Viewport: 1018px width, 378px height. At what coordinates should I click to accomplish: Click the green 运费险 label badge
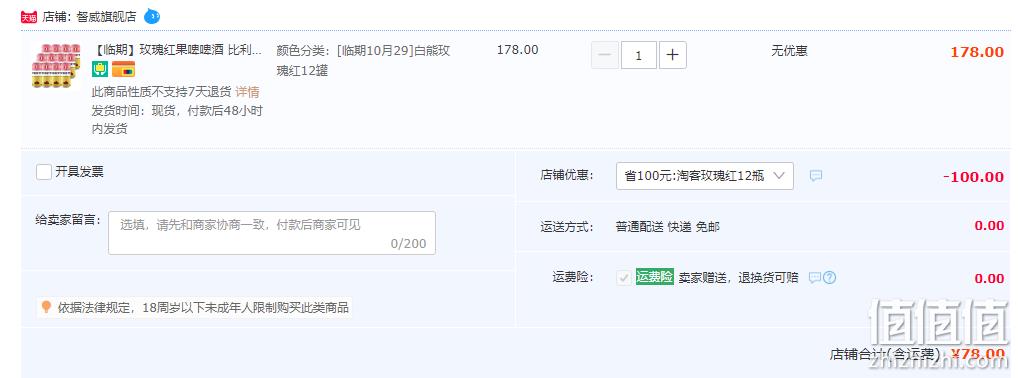(x=654, y=277)
